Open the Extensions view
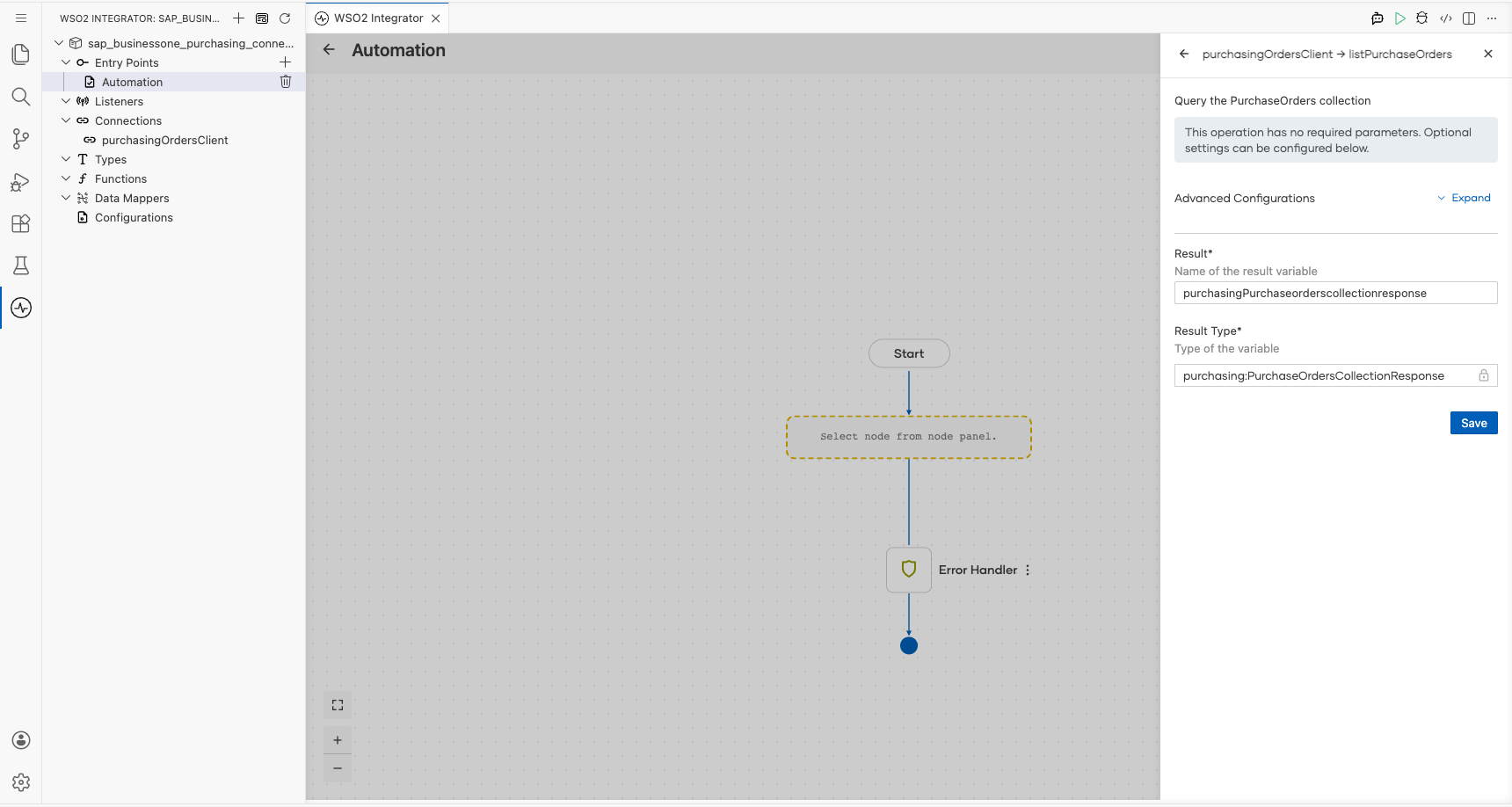The width and height of the screenshot is (1512, 807). [x=21, y=223]
